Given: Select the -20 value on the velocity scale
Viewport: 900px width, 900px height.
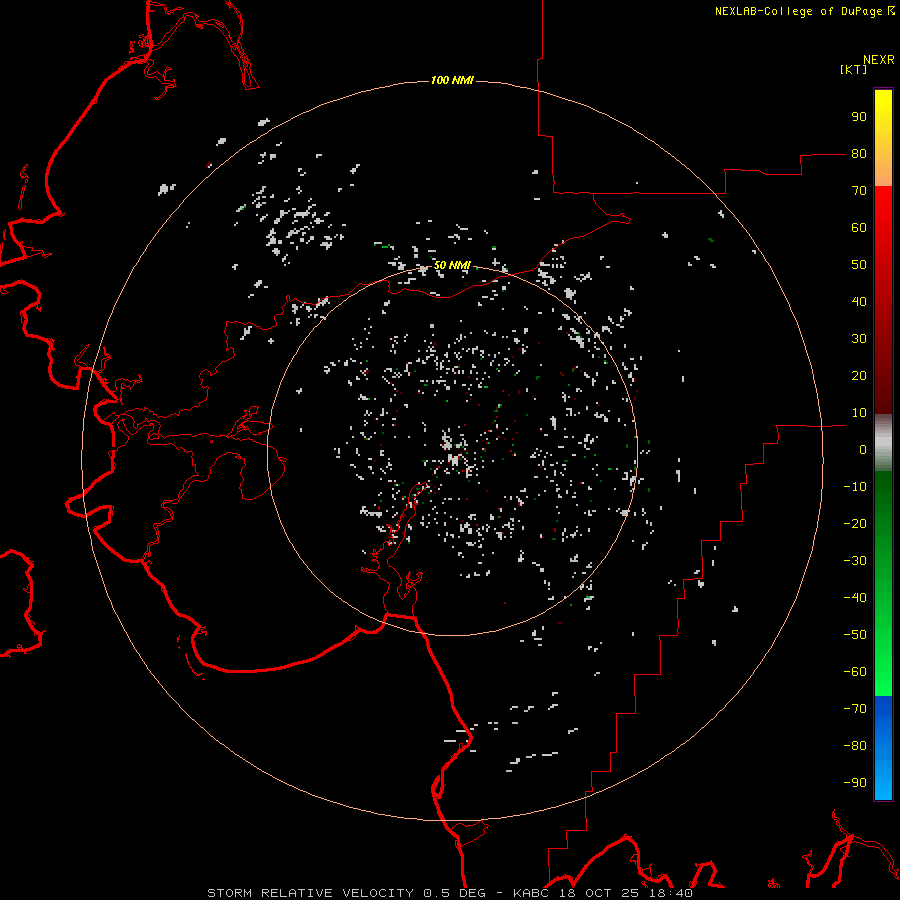Looking at the screenshot, I should point(855,524).
